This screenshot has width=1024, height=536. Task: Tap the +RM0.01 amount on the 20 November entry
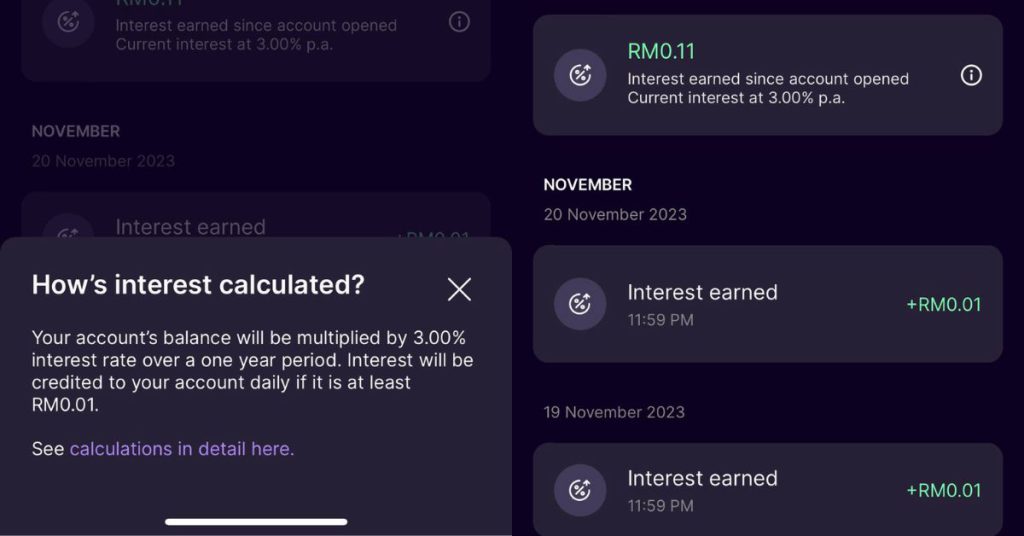[944, 304]
